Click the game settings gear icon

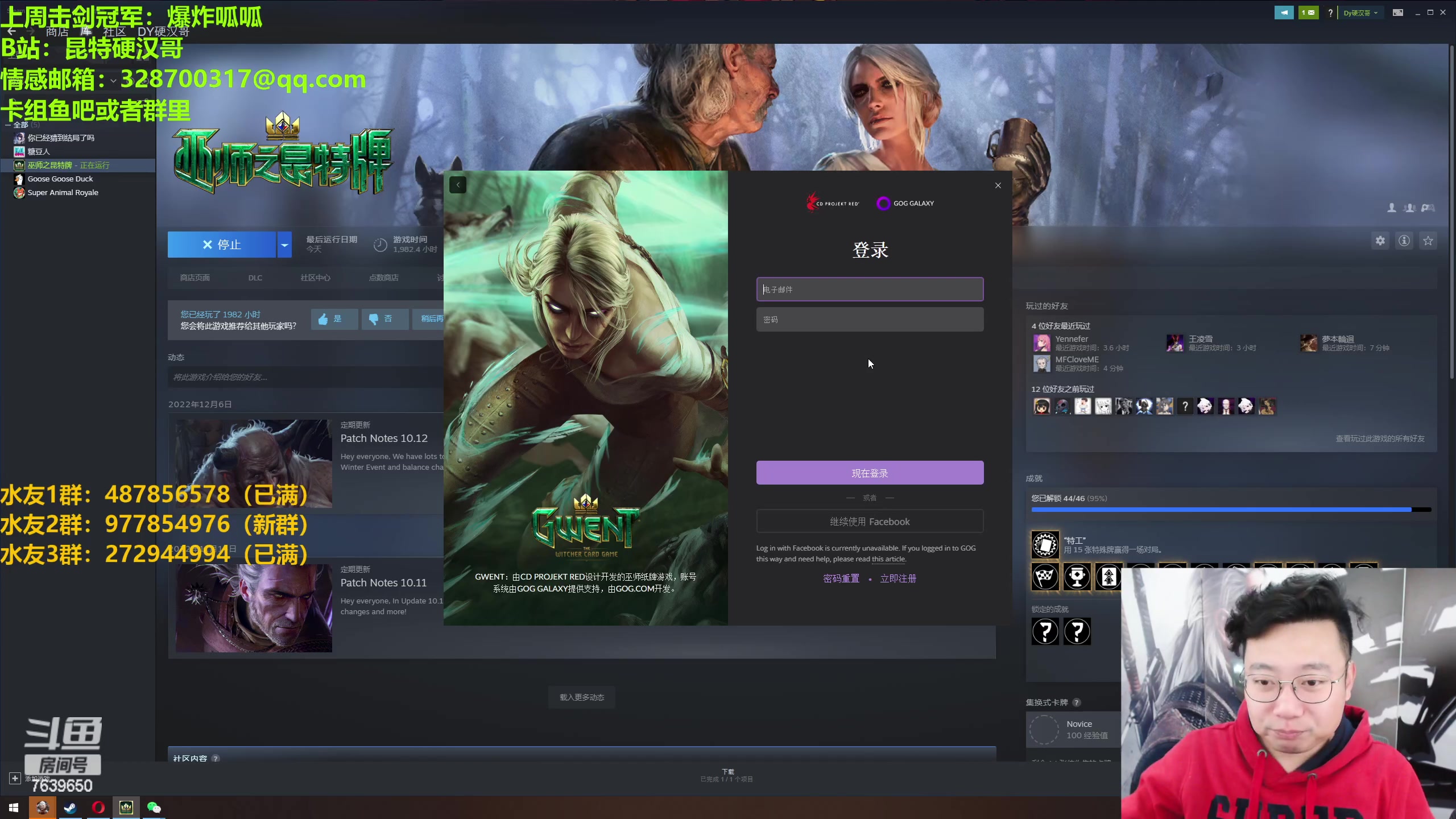pyautogui.click(x=1380, y=241)
